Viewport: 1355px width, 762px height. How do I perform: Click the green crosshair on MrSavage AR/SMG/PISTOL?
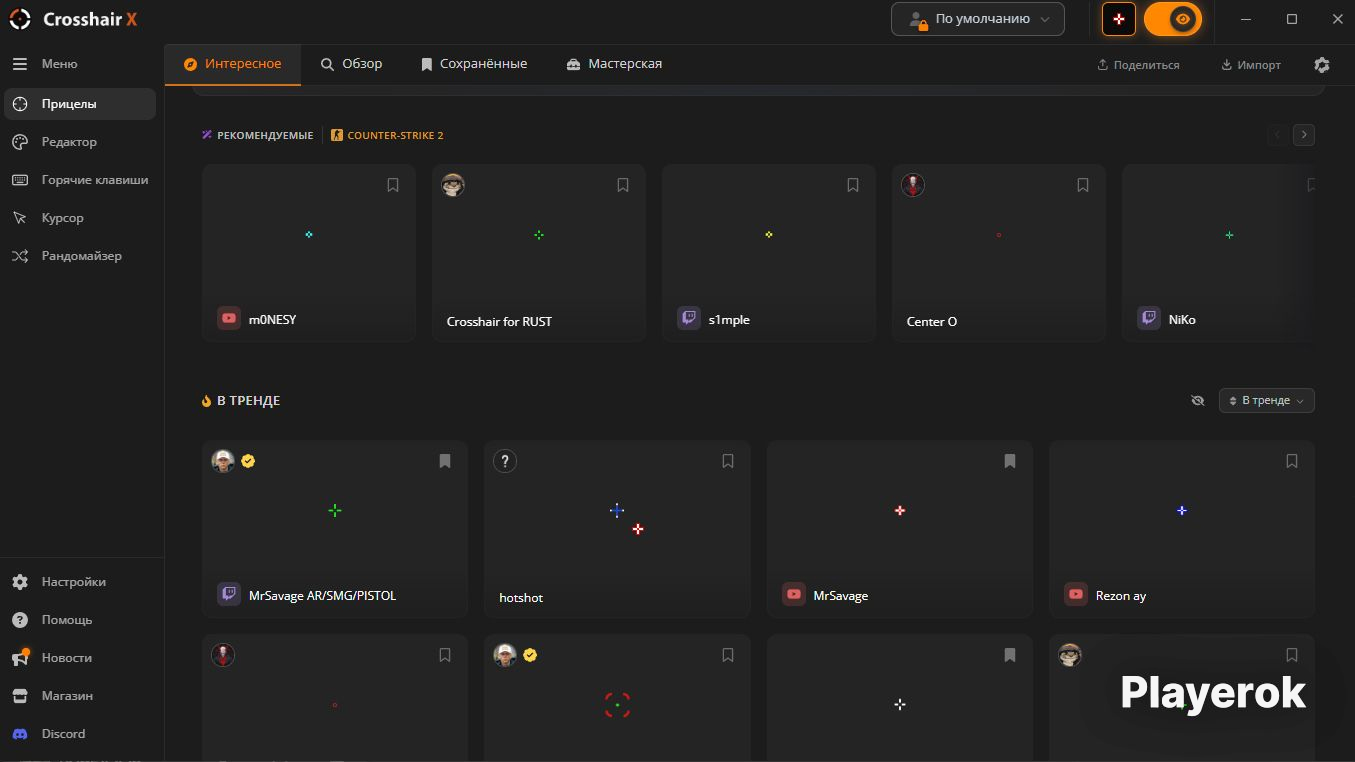point(335,511)
